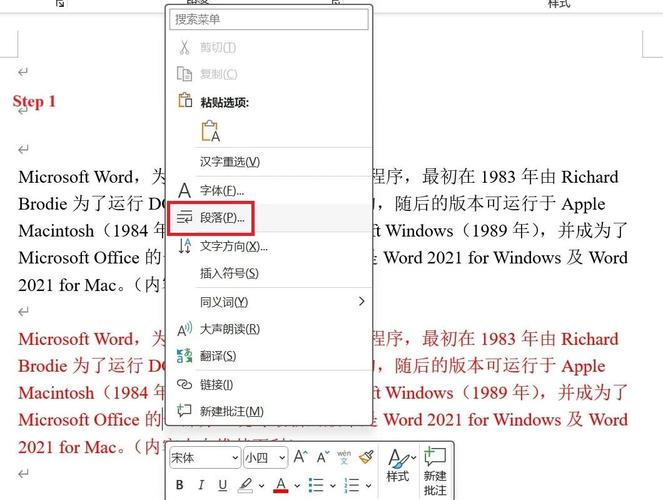Increase font size with the grow-font icon

pos(301,457)
